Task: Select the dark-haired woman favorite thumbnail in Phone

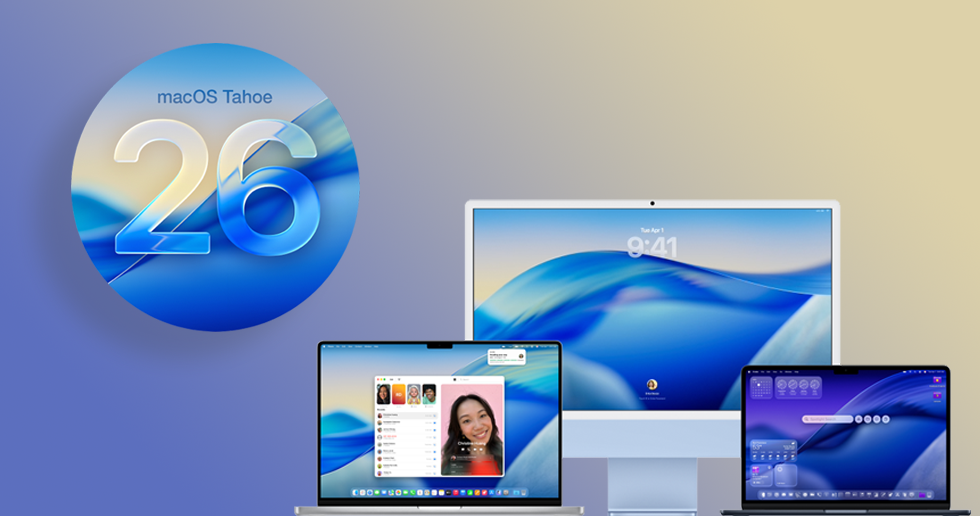Action: (383, 394)
